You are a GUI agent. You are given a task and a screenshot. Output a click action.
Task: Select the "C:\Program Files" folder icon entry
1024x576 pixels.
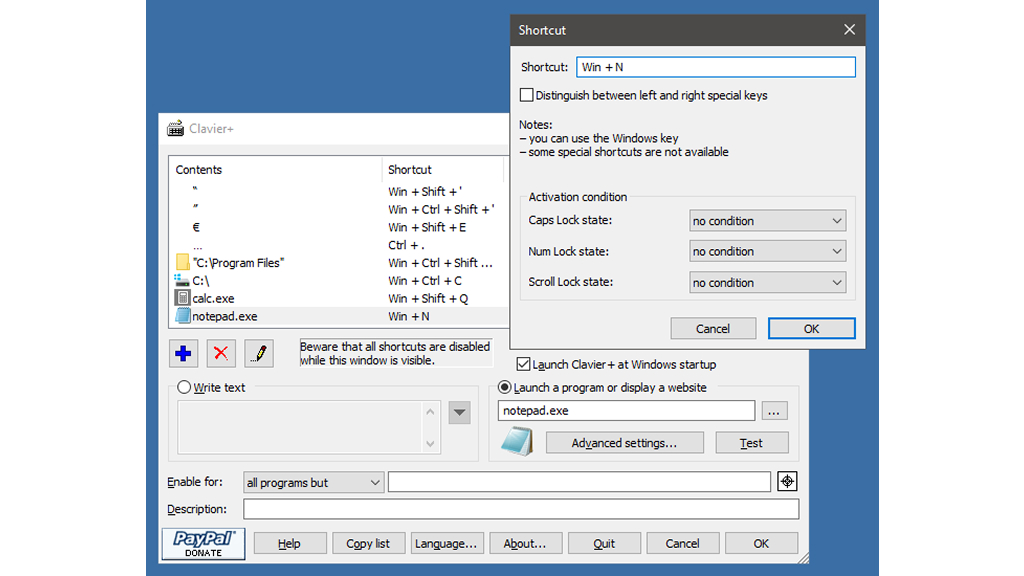[x=183, y=262]
